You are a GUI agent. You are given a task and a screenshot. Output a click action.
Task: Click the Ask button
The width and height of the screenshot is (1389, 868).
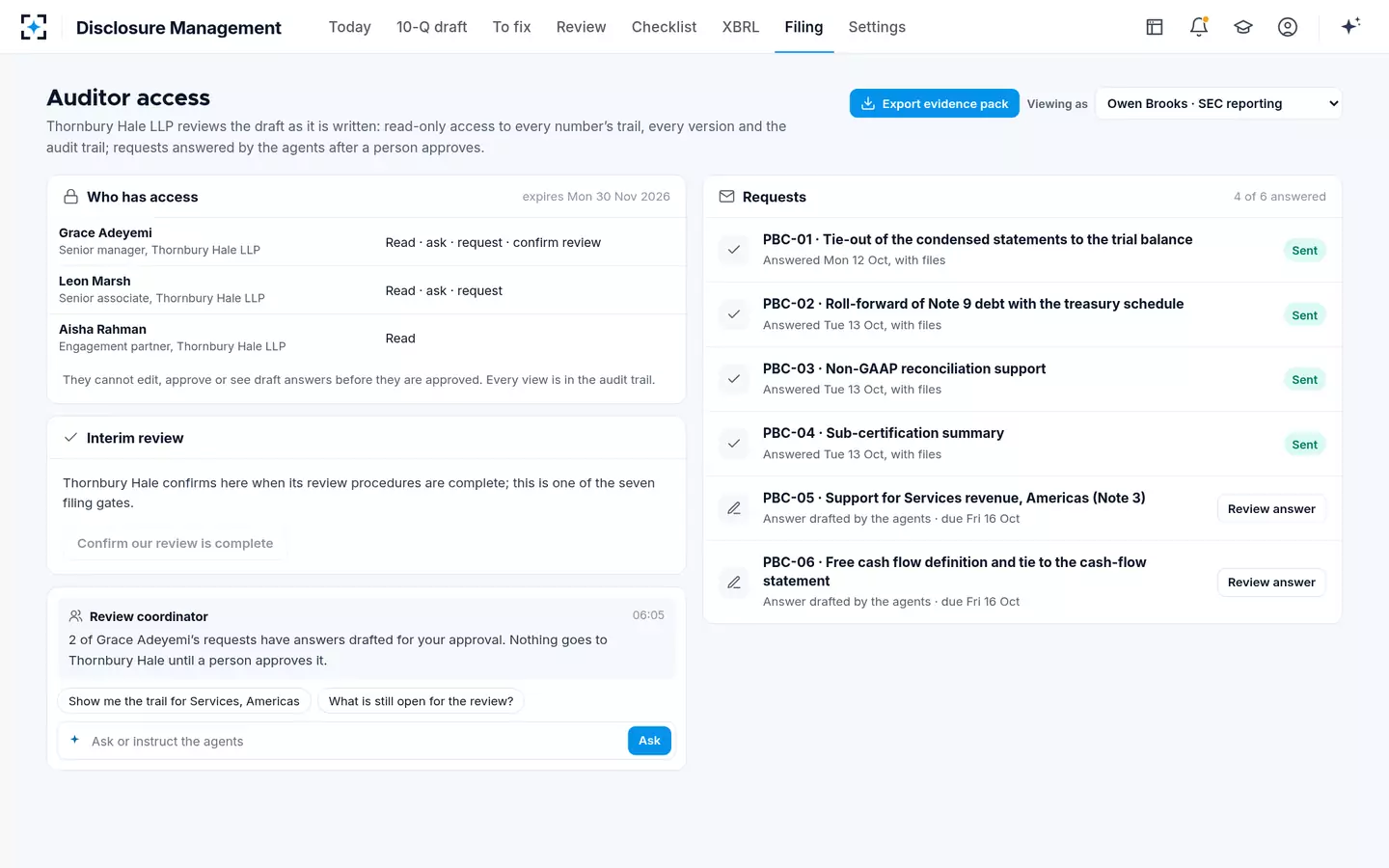(x=649, y=741)
